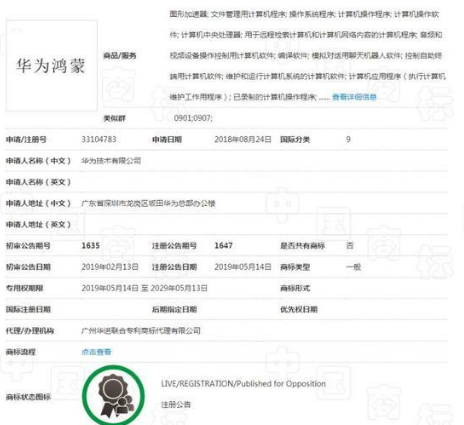Click the 类似群 label

114,118
